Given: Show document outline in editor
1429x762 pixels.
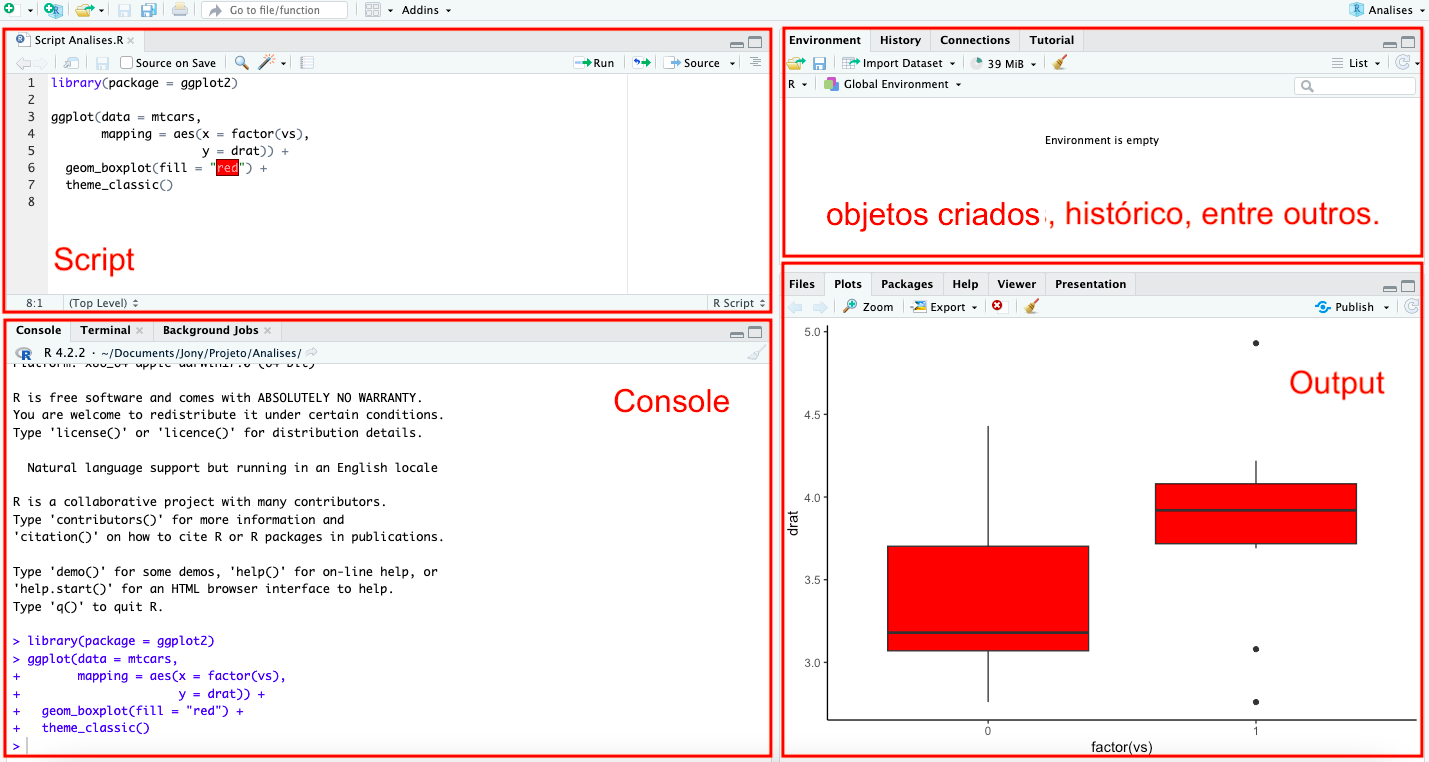Looking at the screenshot, I should tap(755, 62).
